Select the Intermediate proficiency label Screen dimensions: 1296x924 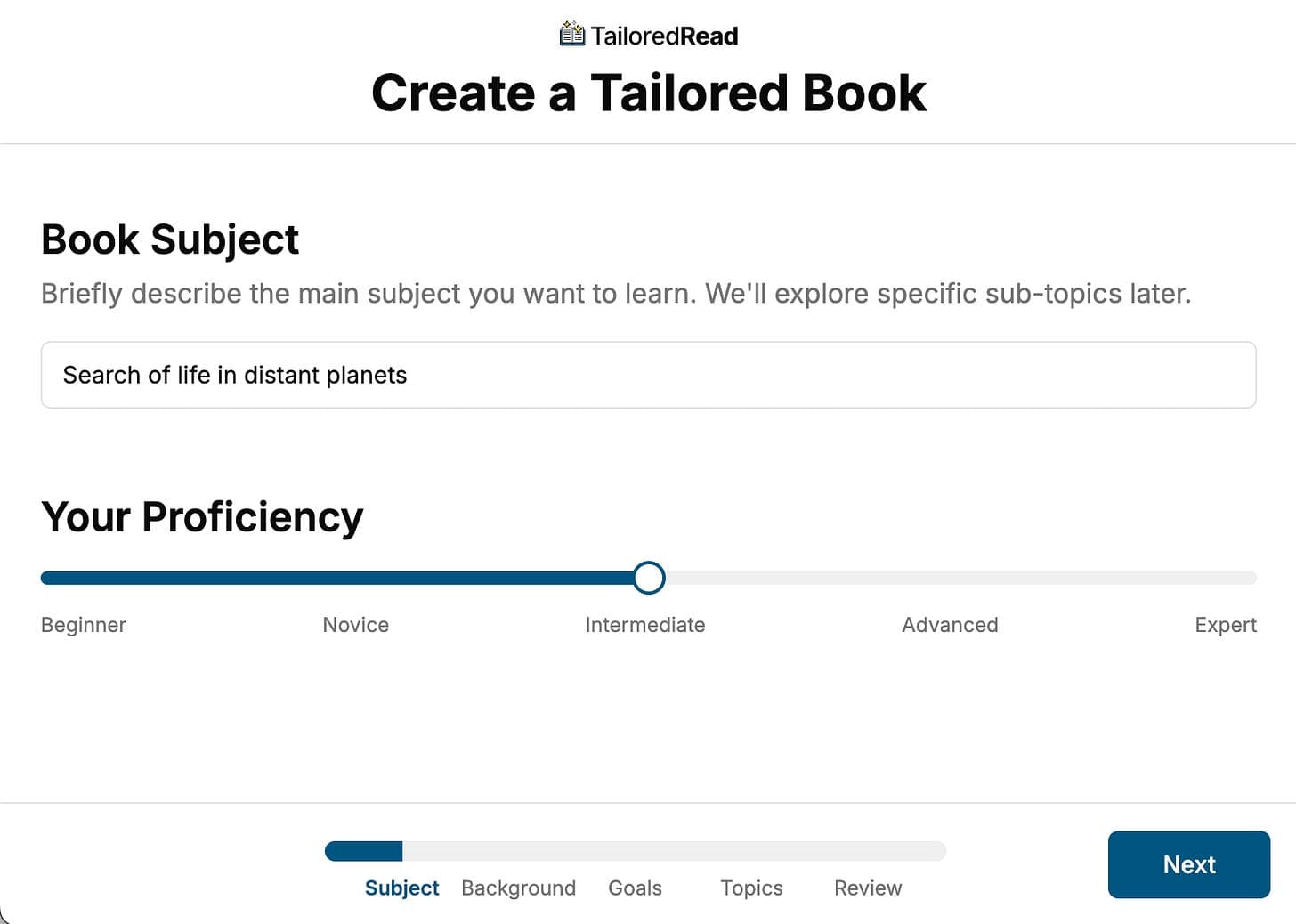point(644,625)
